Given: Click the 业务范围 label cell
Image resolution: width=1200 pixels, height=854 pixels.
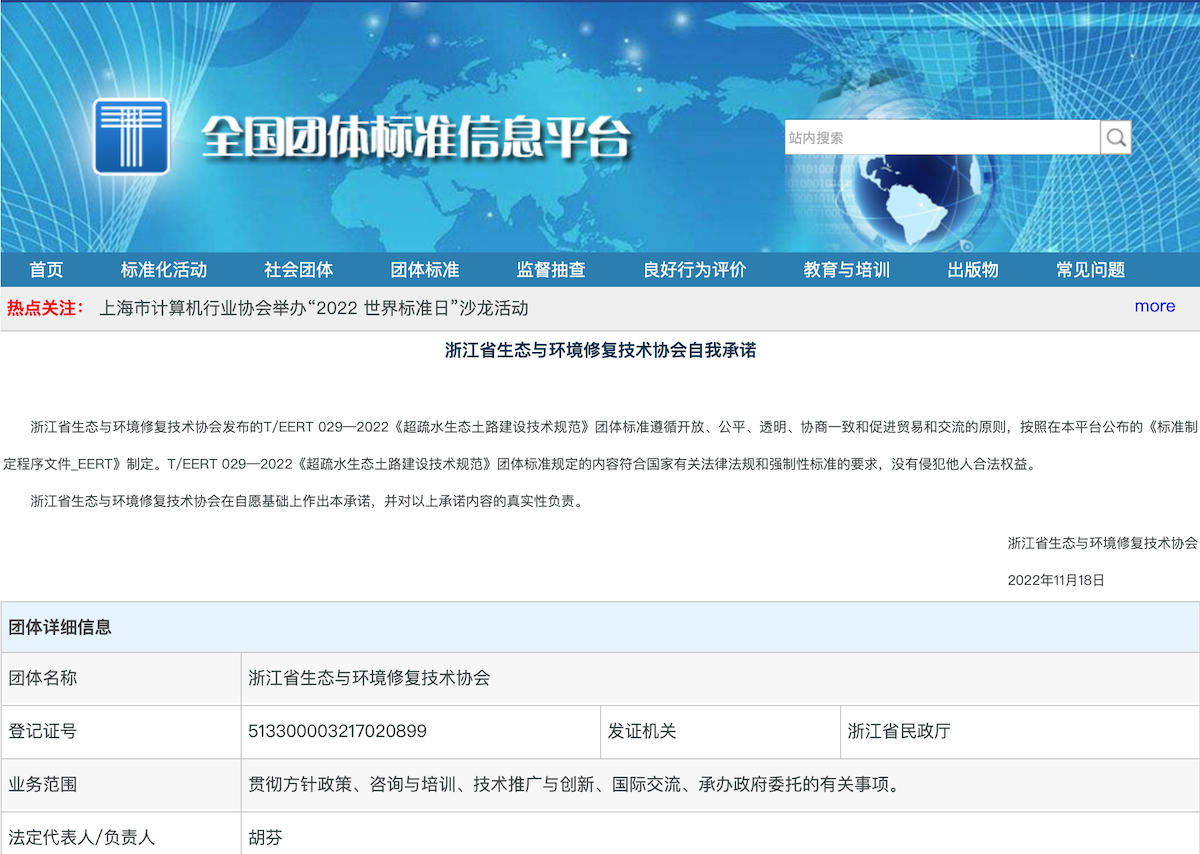Looking at the screenshot, I should pyautogui.click(x=121, y=785).
